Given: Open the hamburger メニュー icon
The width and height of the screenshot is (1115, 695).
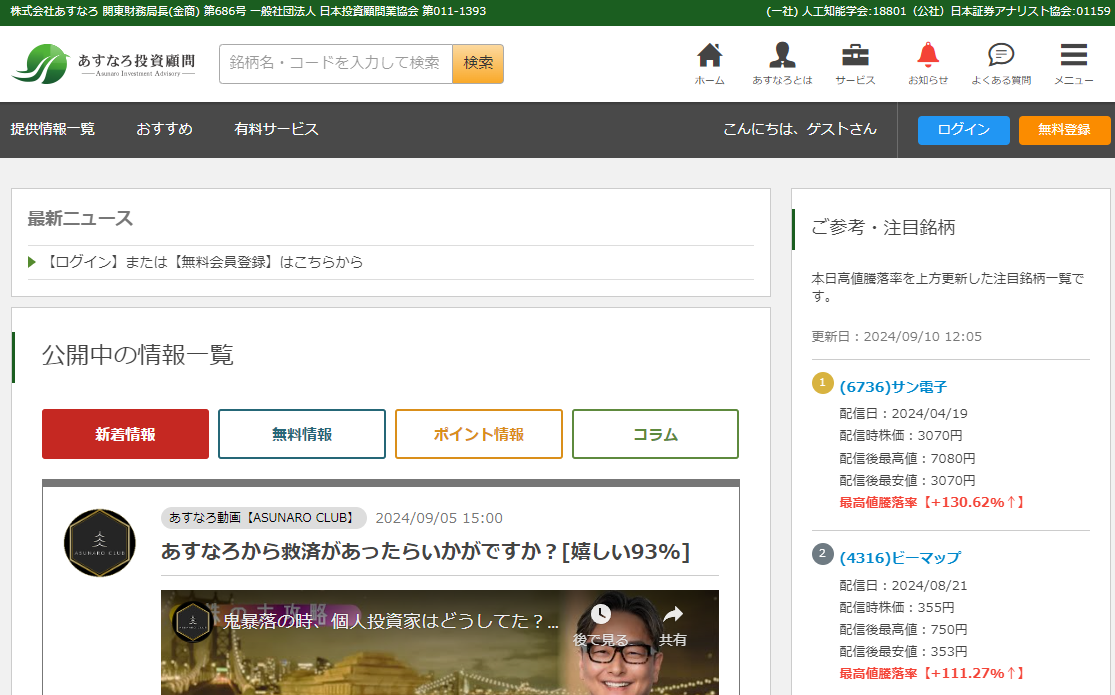Looking at the screenshot, I should coord(1073,56).
